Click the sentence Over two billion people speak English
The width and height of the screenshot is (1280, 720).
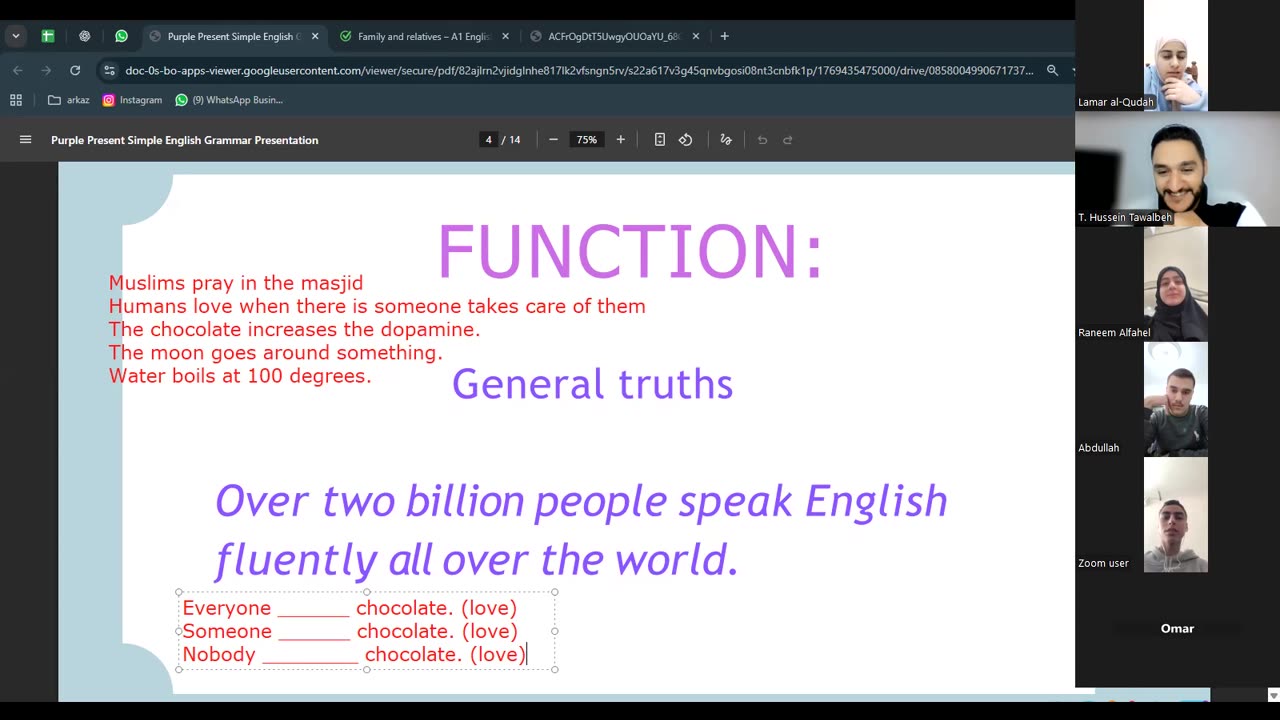click(x=581, y=530)
